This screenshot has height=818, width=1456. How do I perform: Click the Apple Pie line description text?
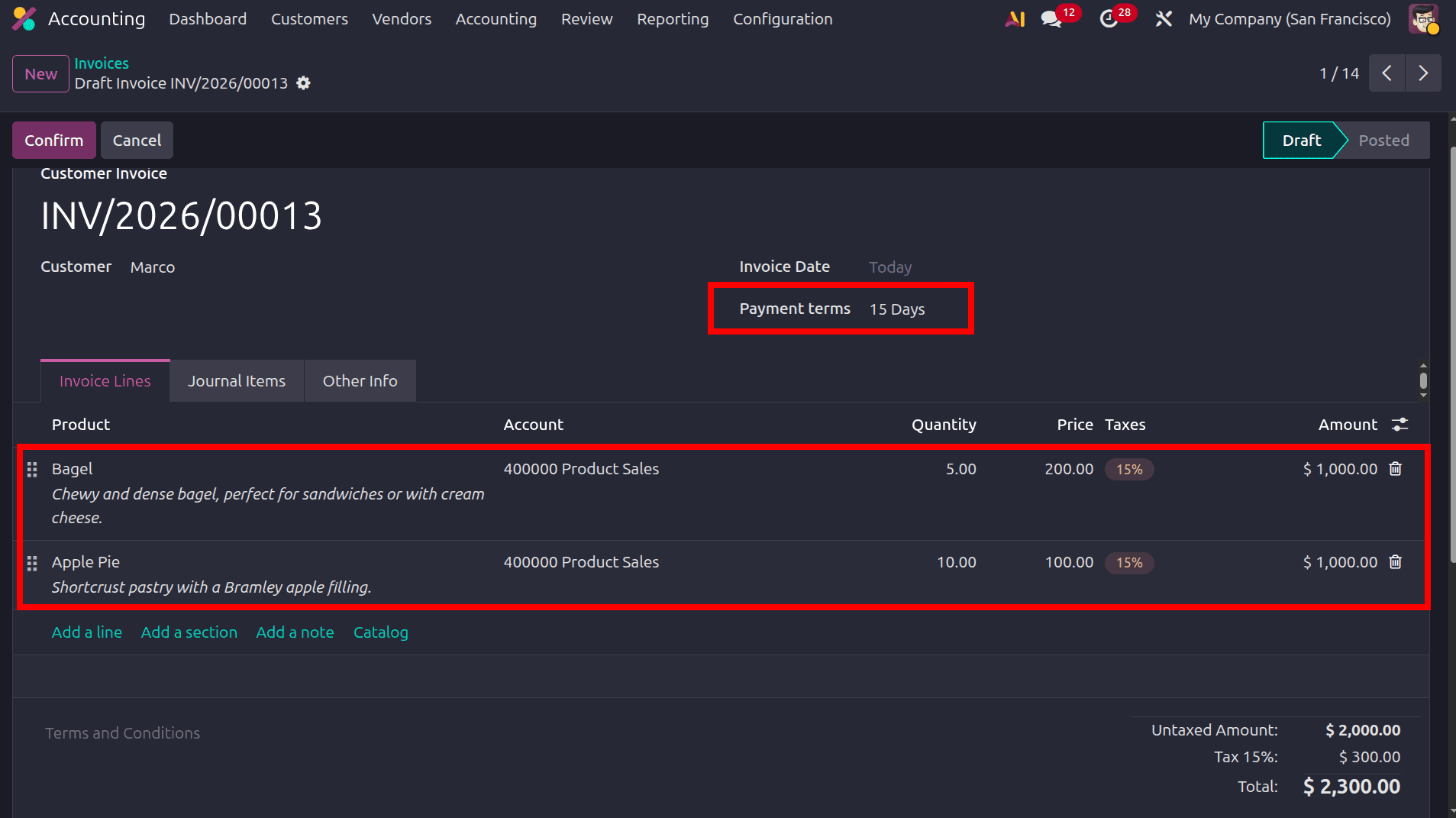(x=211, y=587)
